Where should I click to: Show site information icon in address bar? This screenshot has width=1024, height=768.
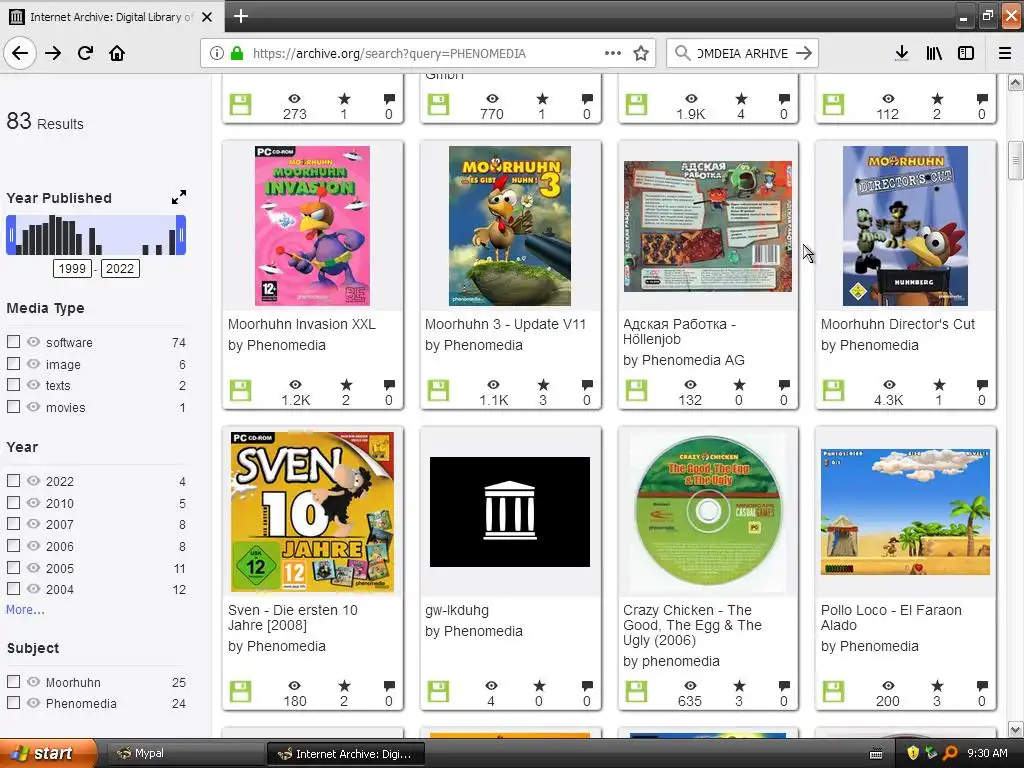[217, 53]
